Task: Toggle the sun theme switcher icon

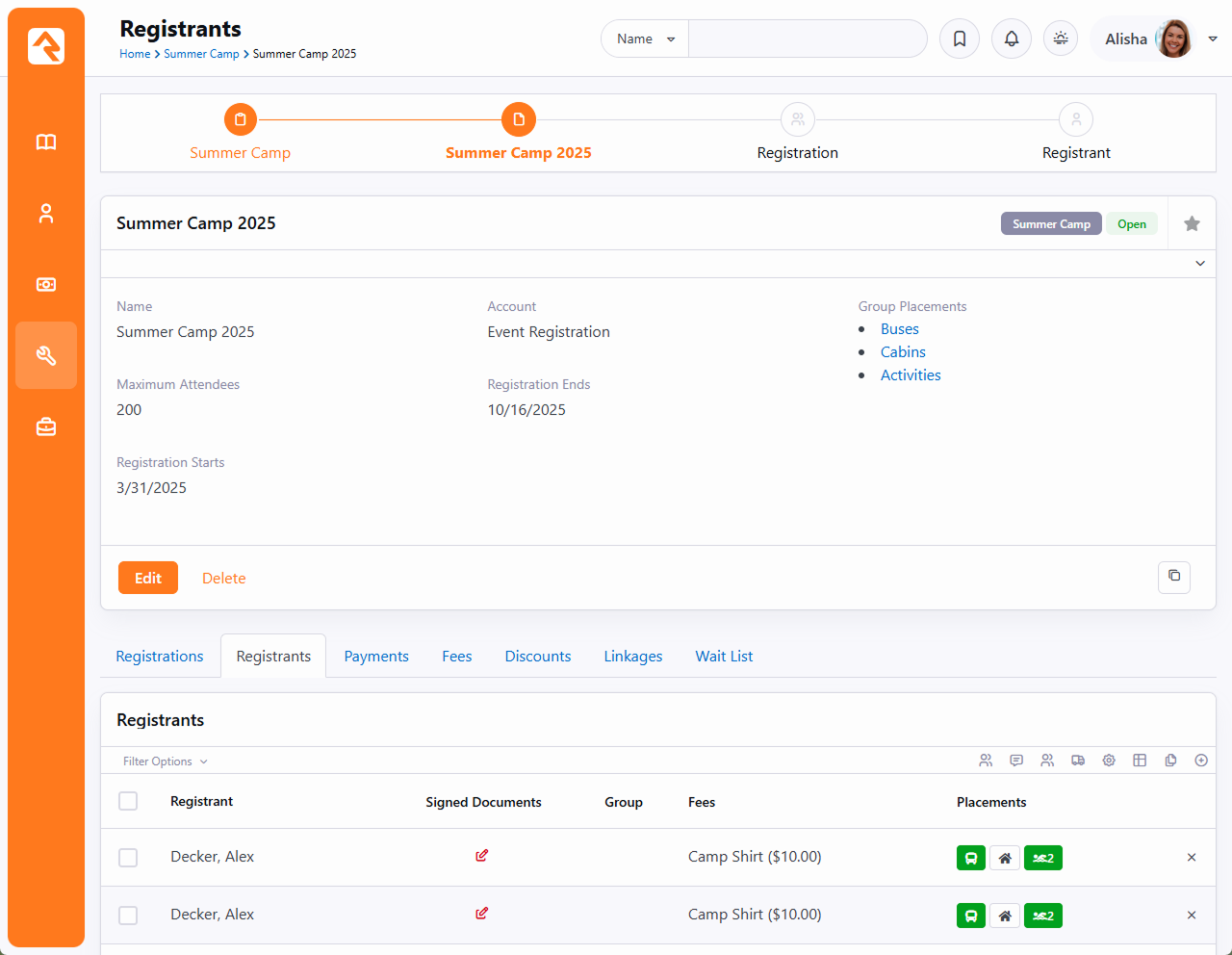Action: 1061,39
